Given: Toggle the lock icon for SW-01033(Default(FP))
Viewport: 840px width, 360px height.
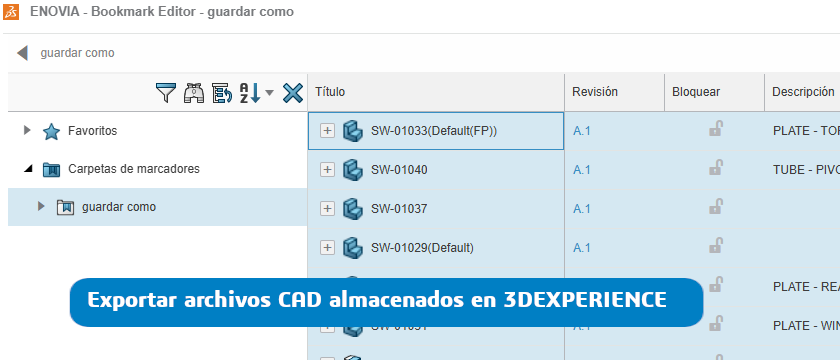Looking at the screenshot, I should pyautogui.click(x=716, y=129).
